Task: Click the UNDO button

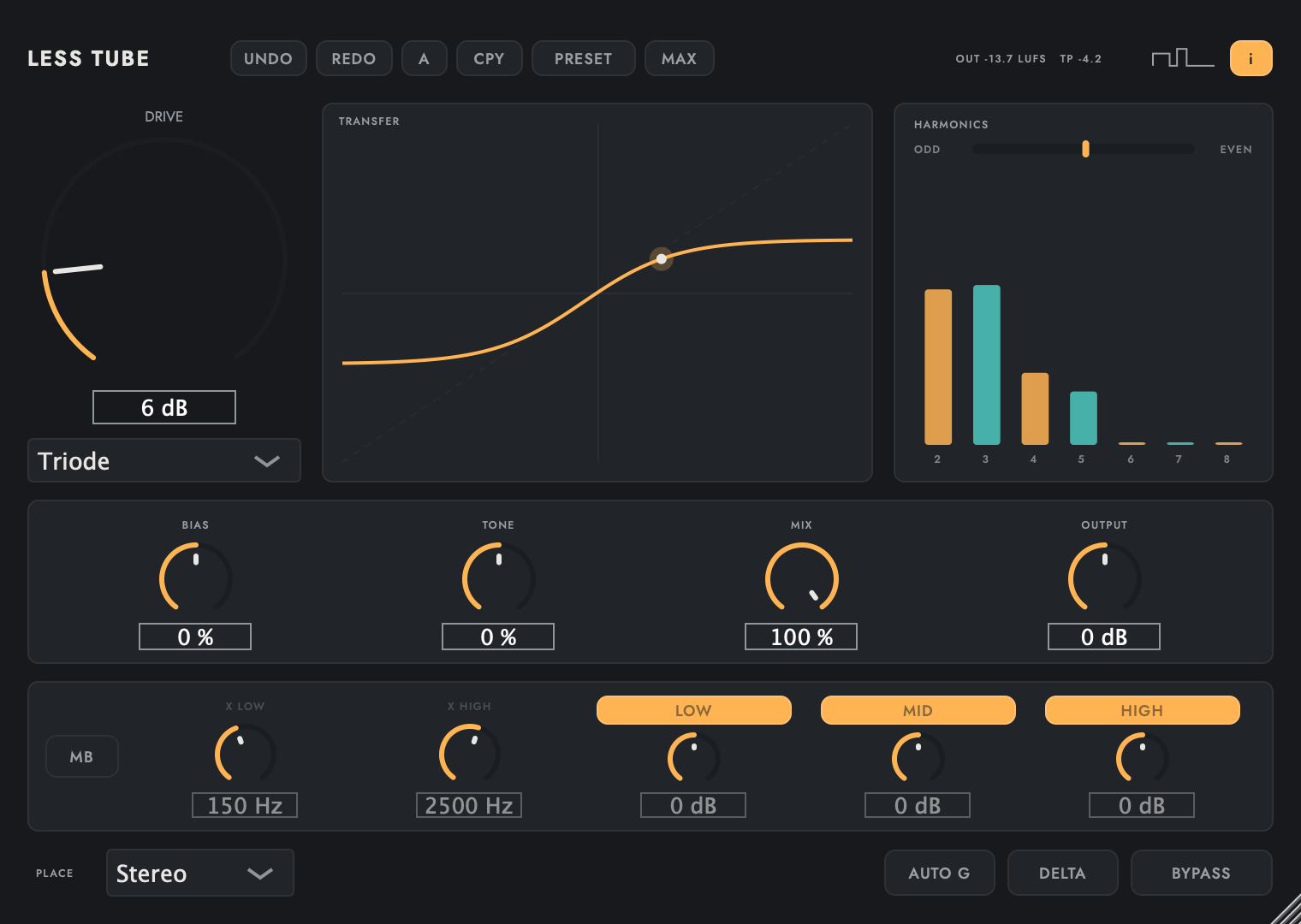Action: tap(268, 58)
